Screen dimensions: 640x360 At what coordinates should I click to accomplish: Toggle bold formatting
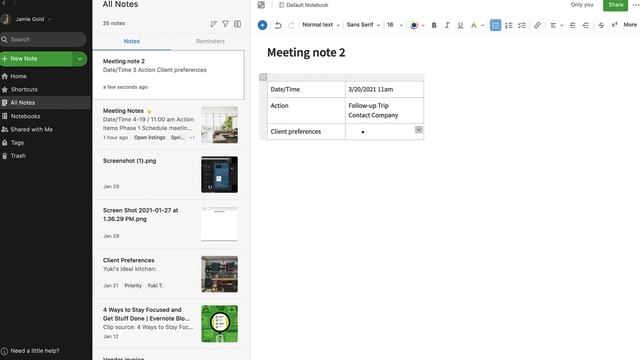[434, 25]
